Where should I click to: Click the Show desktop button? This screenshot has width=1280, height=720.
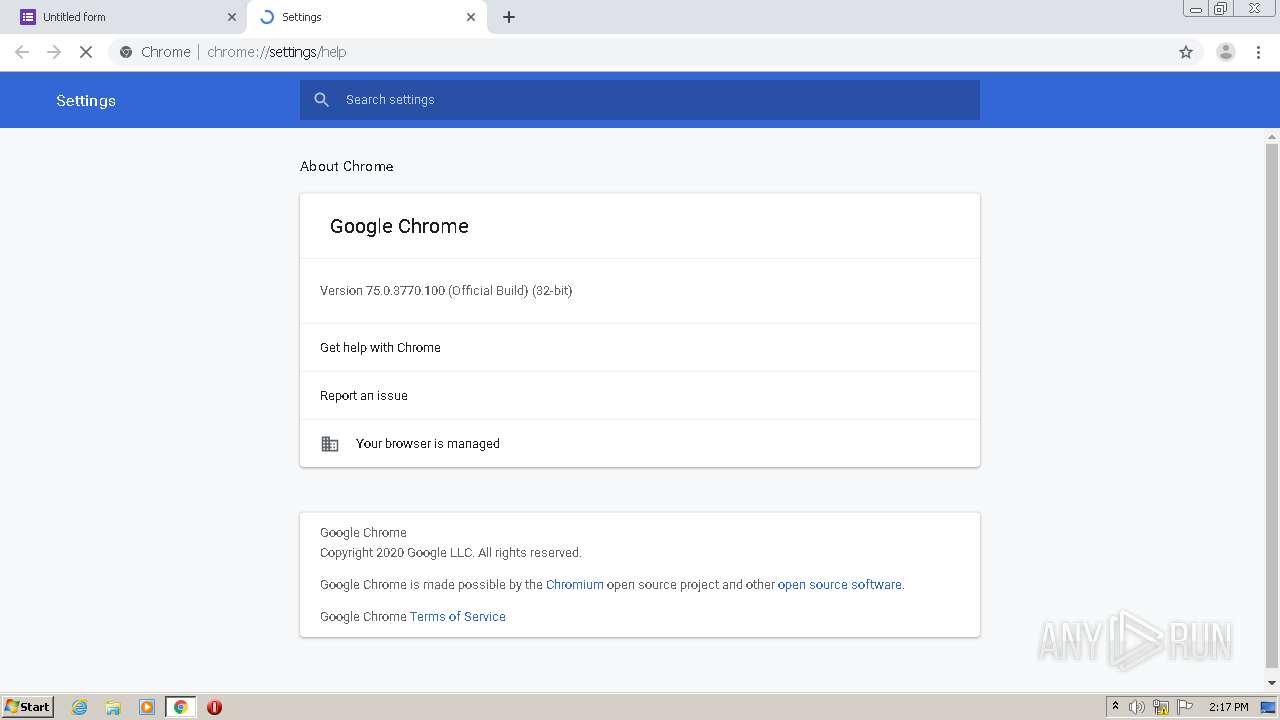point(1269,707)
